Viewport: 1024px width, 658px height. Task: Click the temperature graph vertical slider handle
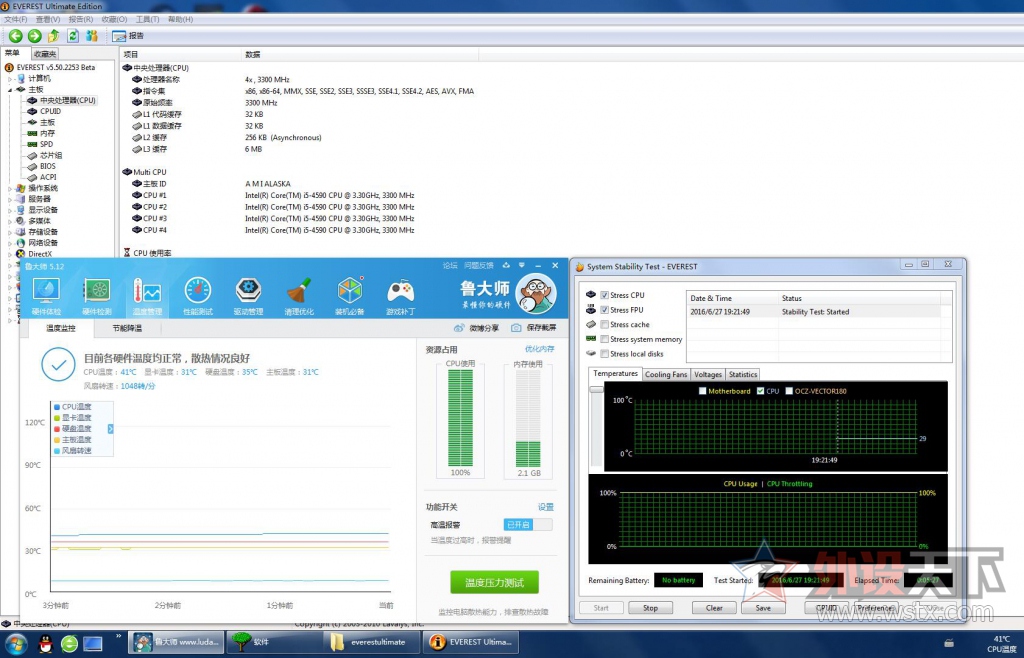click(596, 390)
